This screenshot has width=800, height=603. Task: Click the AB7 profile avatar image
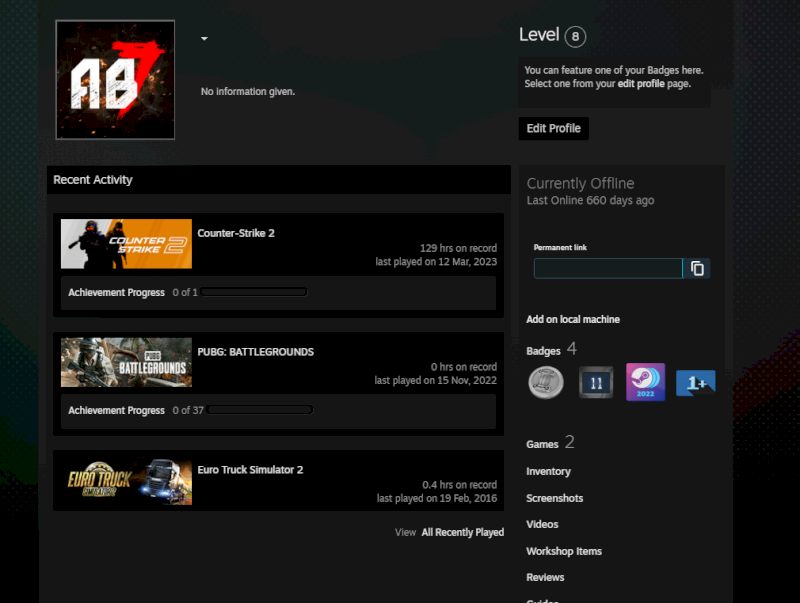pyautogui.click(x=115, y=80)
